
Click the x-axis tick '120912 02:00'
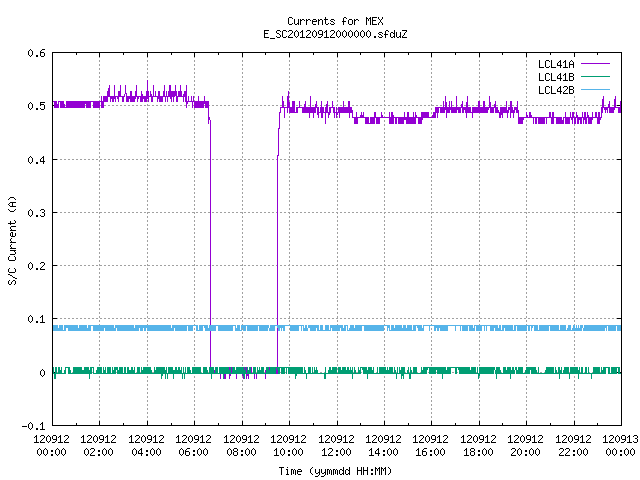(98, 446)
